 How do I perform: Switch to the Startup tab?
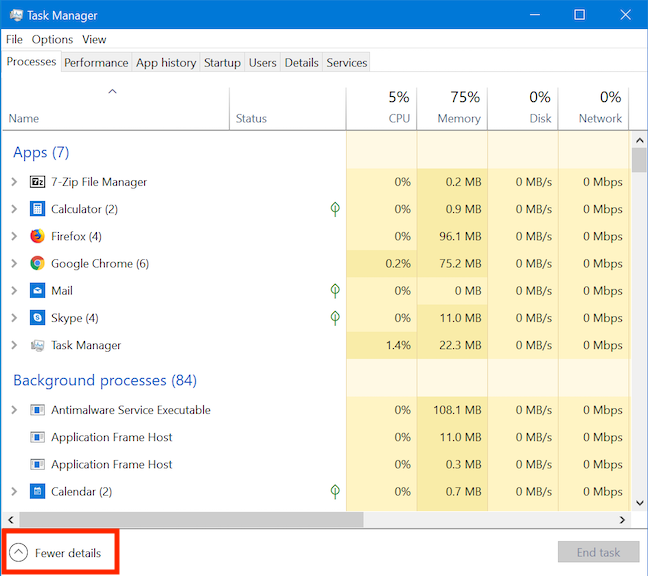point(222,62)
